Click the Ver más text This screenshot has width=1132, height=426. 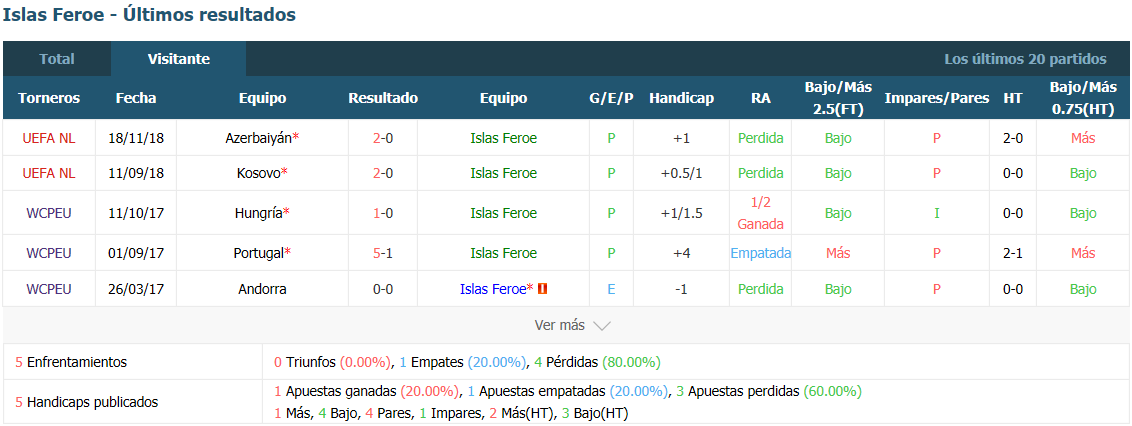[560, 325]
